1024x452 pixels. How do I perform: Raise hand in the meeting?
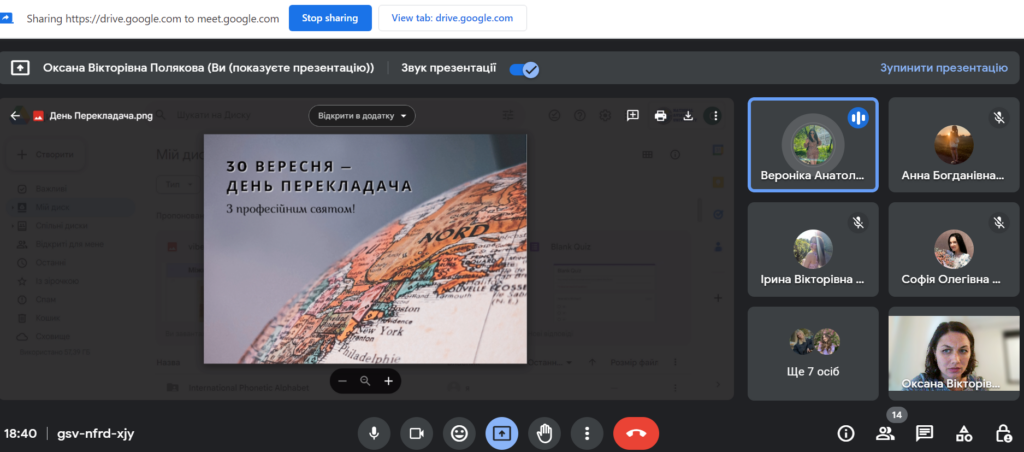[544, 433]
